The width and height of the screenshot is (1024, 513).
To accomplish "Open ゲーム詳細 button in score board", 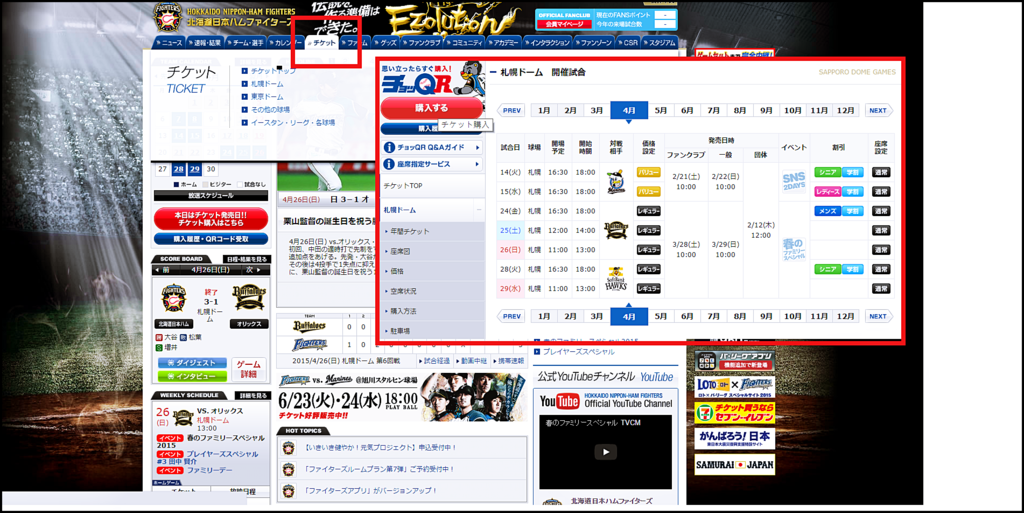I will 248,369.
